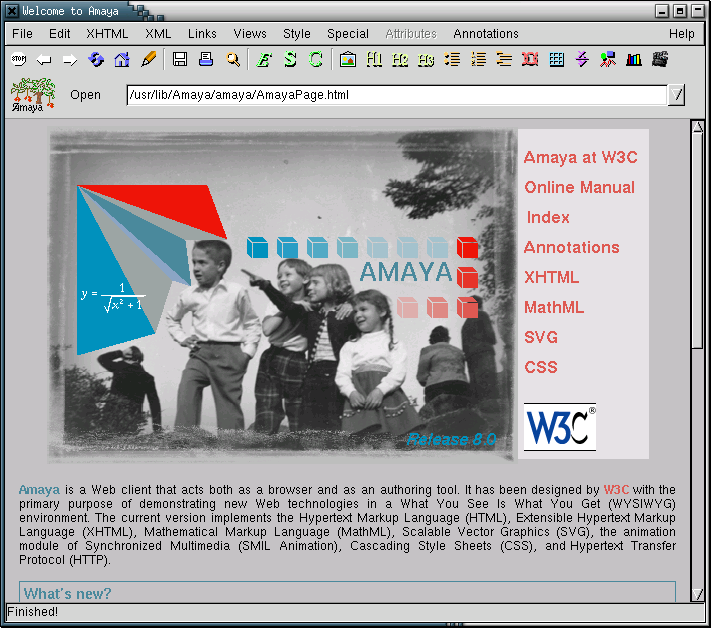This screenshot has height=628, width=711.
Task: Open the Views menu
Action: tap(250, 33)
